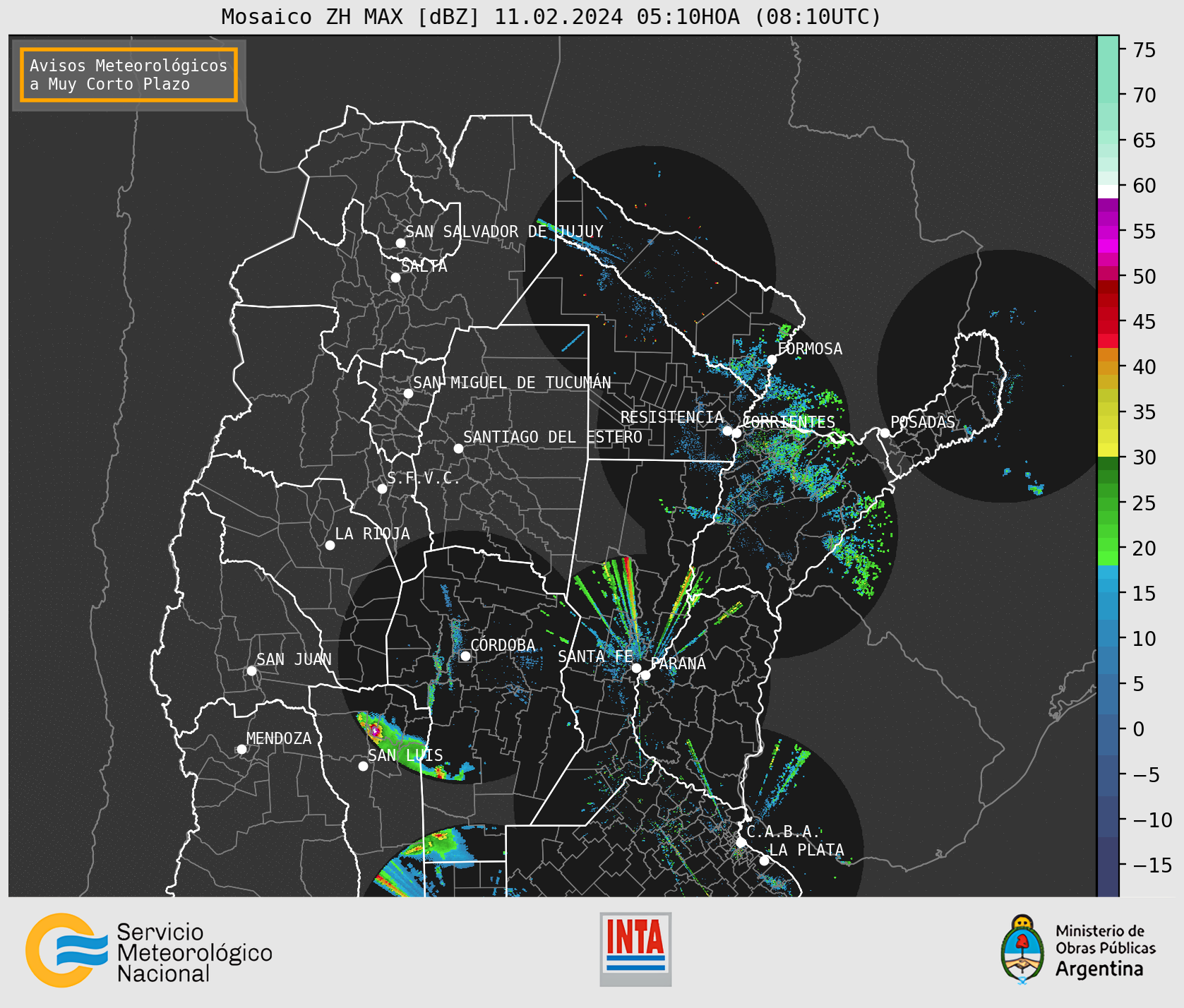
Task: Select the San Salvador de Jujuy city marker
Action: click(400, 243)
